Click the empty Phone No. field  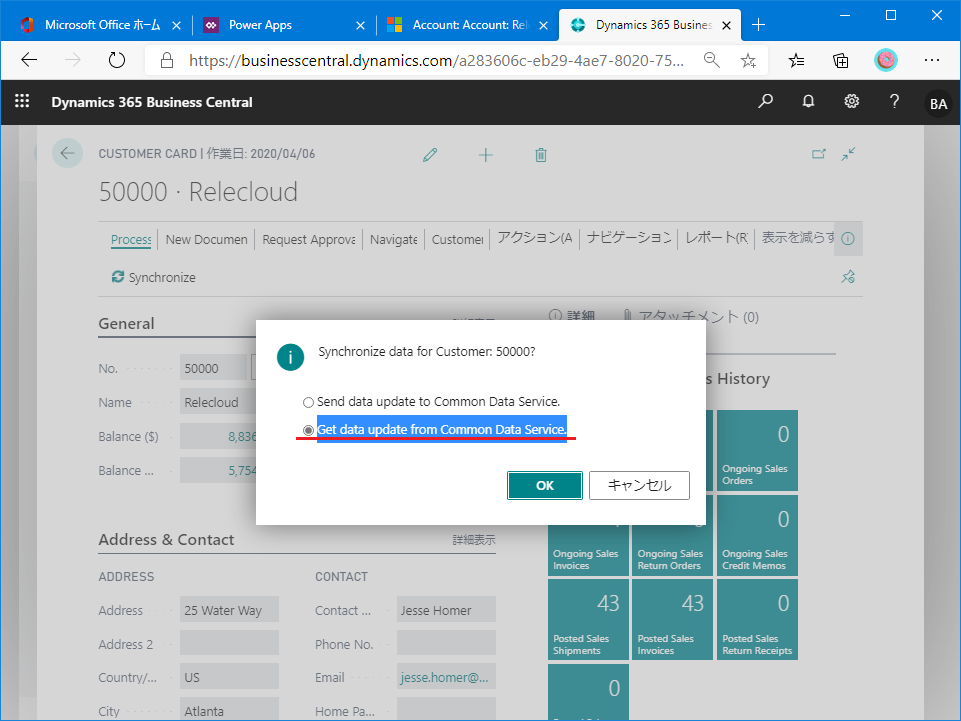pyautogui.click(x=446, y=644)
